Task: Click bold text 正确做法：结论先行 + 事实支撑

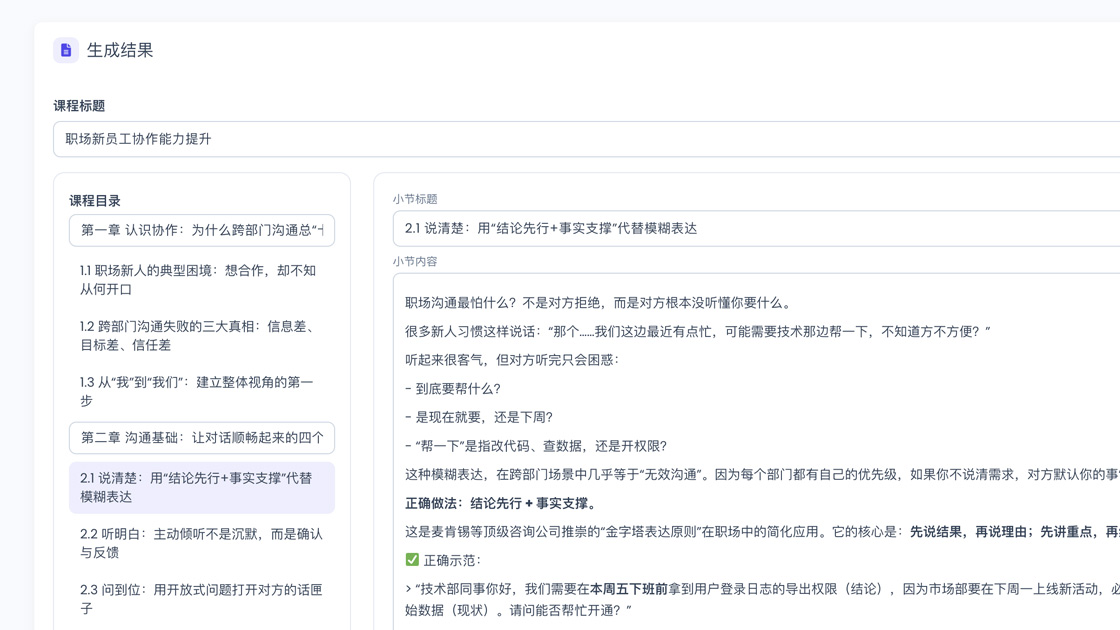Action: pyautogui.click(x=502, y=503)
